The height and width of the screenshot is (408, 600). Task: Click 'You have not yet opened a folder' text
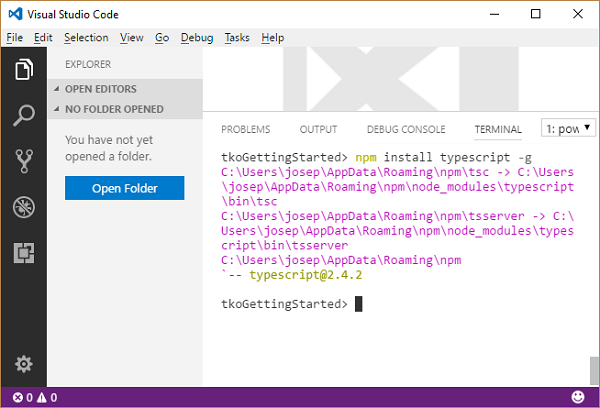(x=109, y=148)
